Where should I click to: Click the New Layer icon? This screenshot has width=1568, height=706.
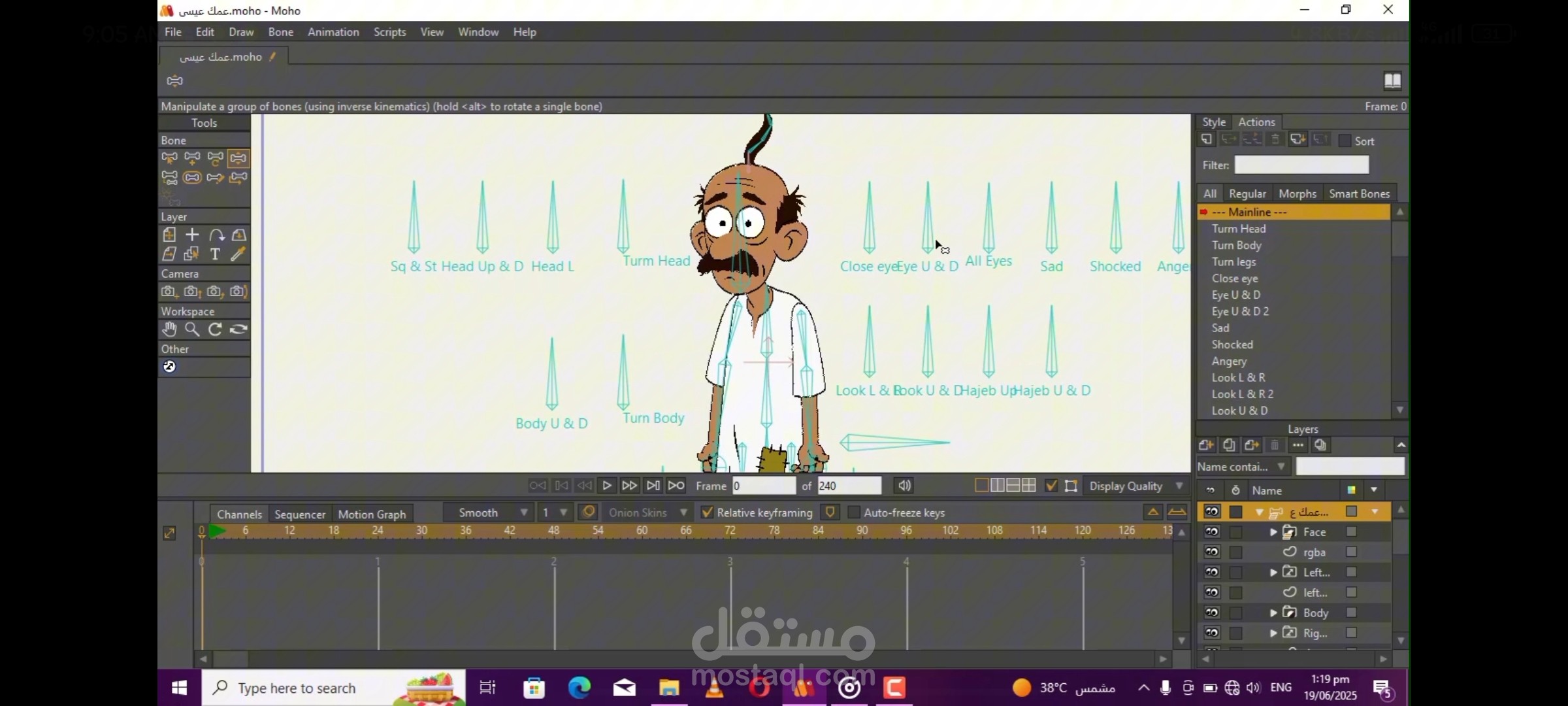pyautogui.click(x=1206, y=445)
